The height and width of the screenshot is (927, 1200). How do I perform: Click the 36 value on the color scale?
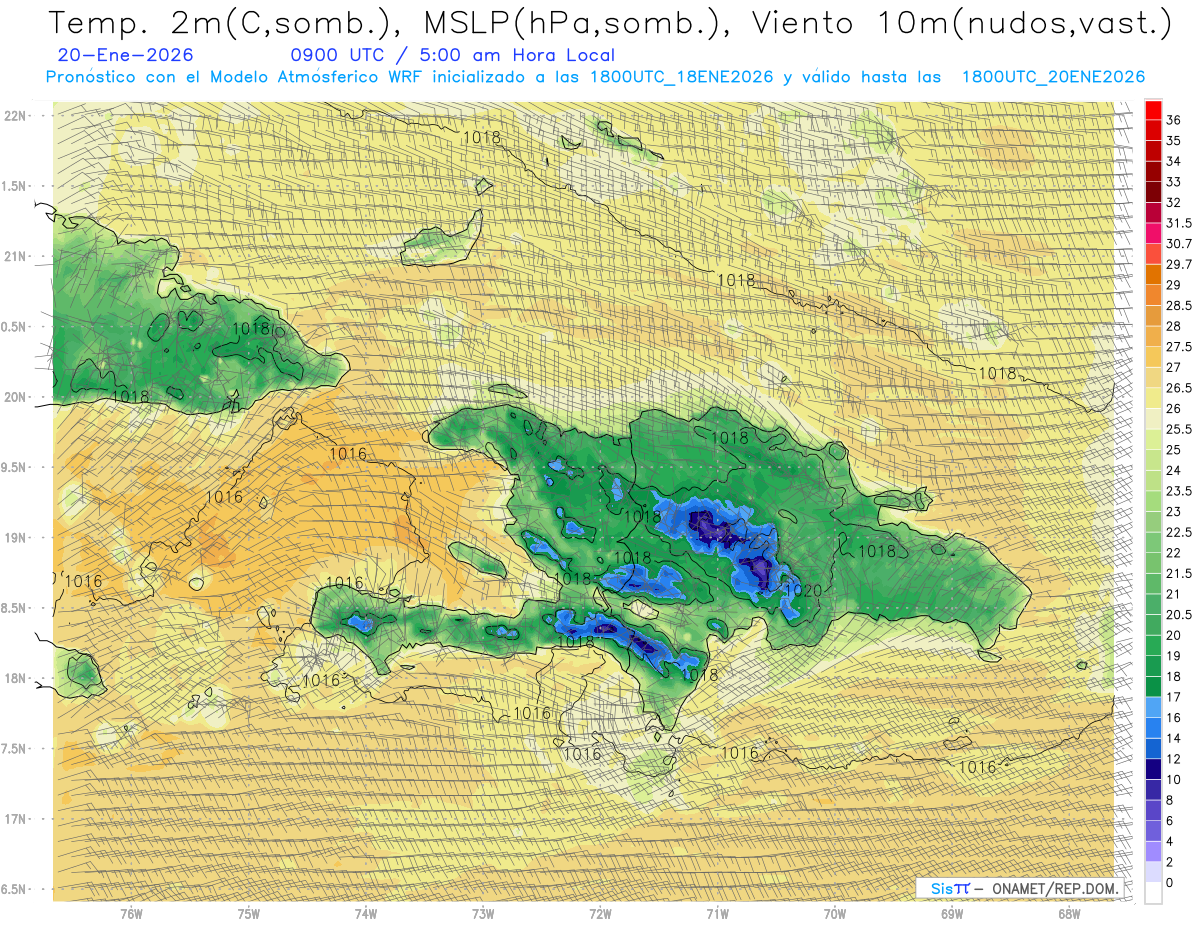tap(1174, 120)
